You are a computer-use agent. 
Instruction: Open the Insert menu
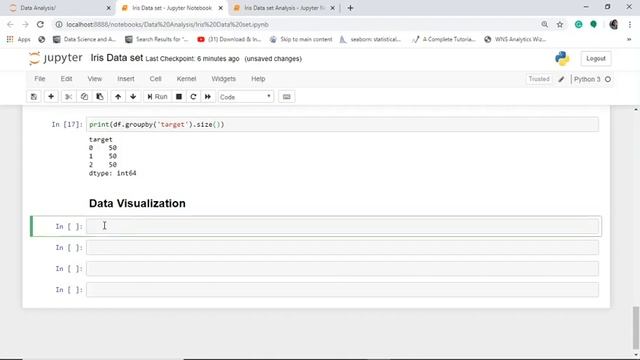(x=126, y=79)
